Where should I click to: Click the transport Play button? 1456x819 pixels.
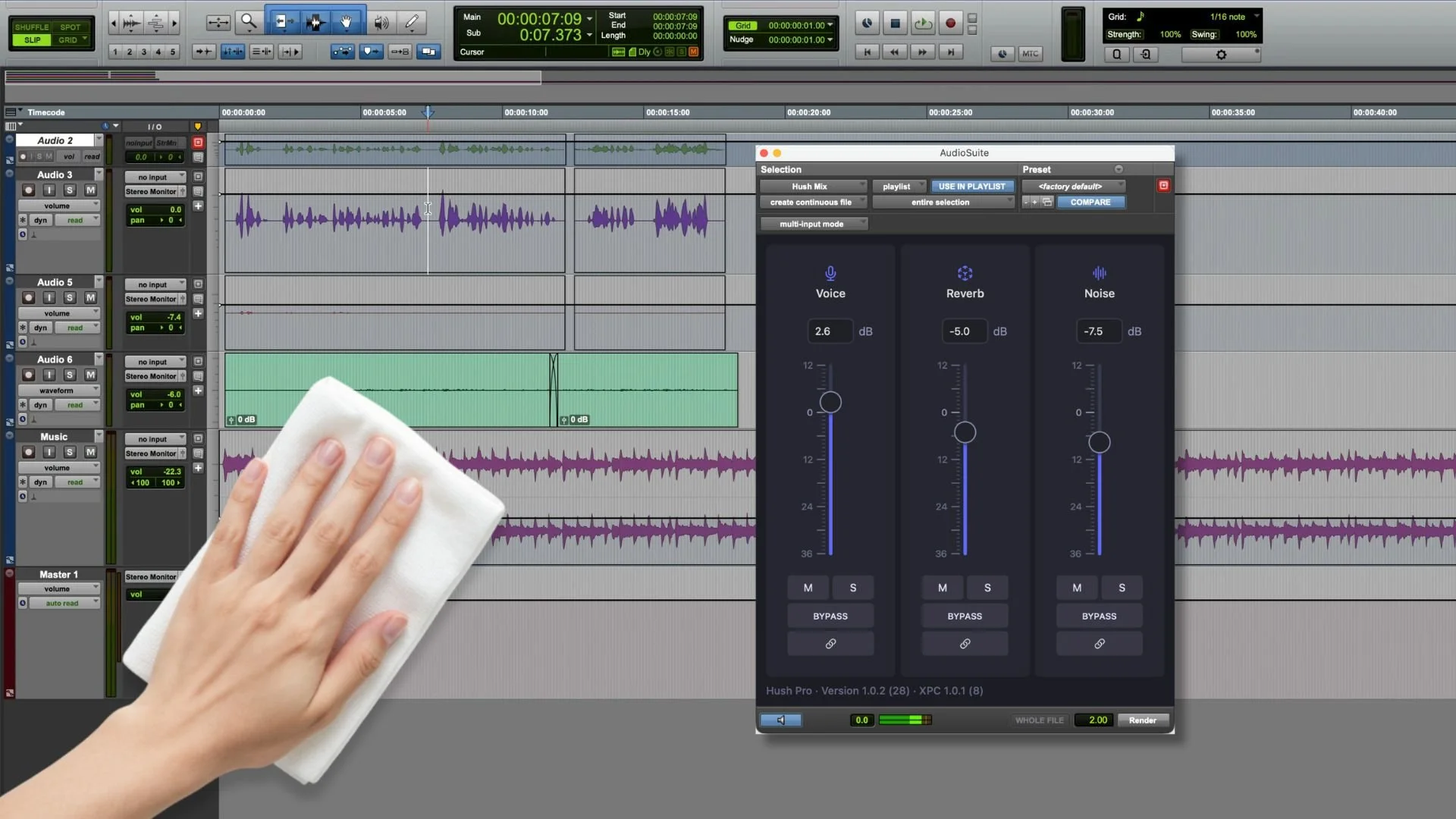tap(923, 24)
